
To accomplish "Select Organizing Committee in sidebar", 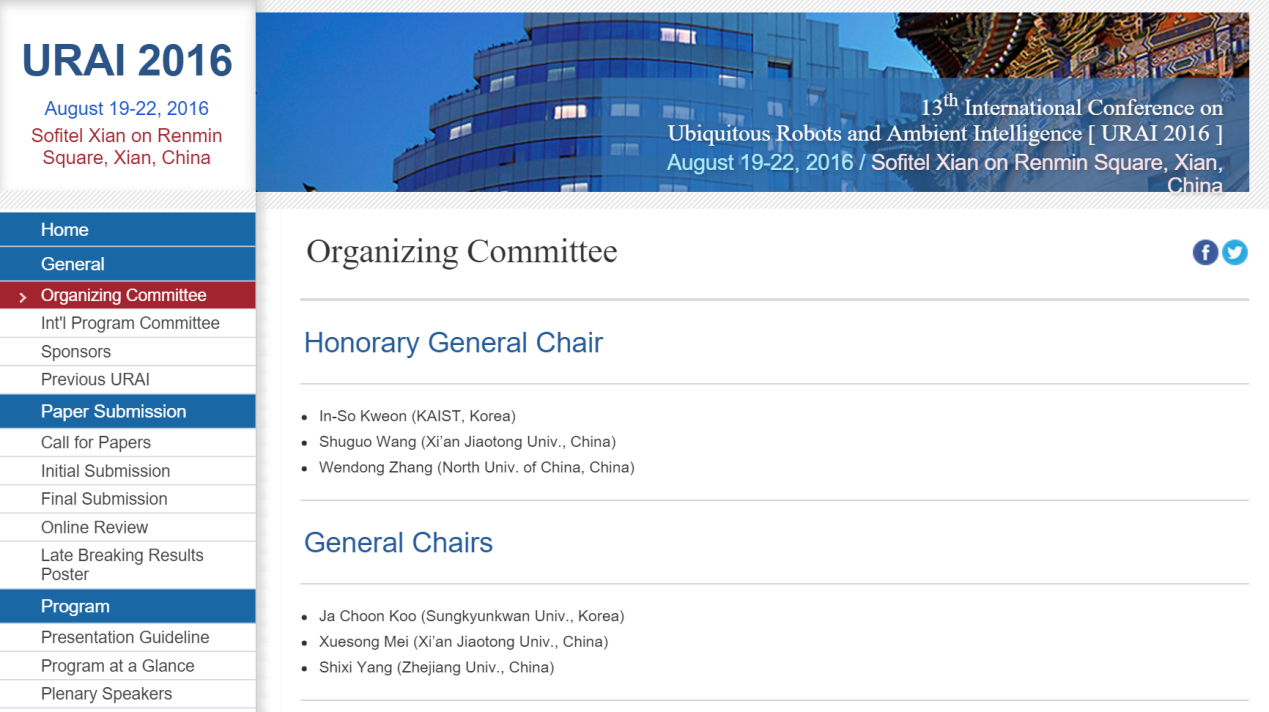I will 123,295.
